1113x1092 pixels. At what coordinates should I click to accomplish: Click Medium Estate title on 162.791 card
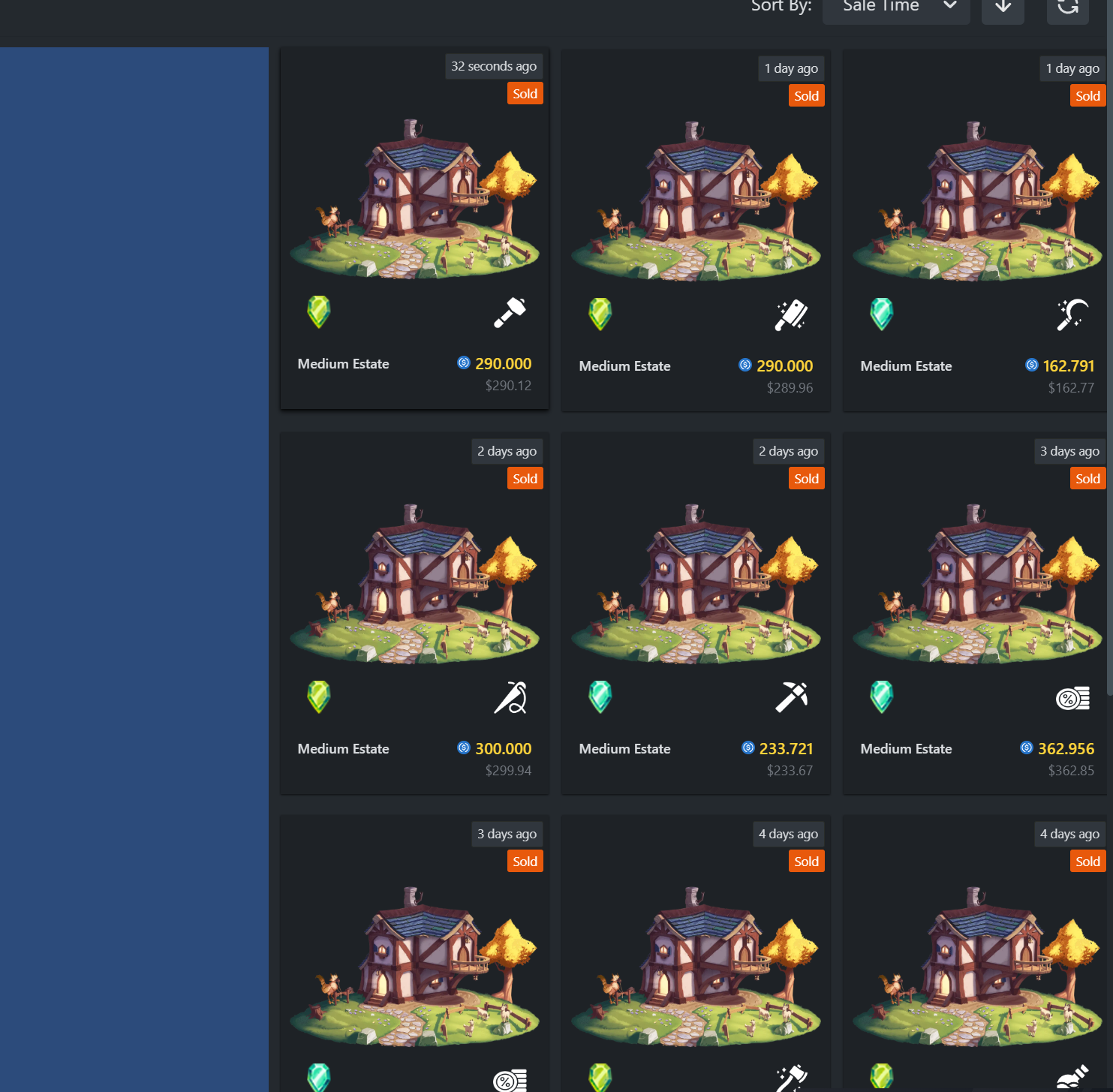click(x=907, y=366)
